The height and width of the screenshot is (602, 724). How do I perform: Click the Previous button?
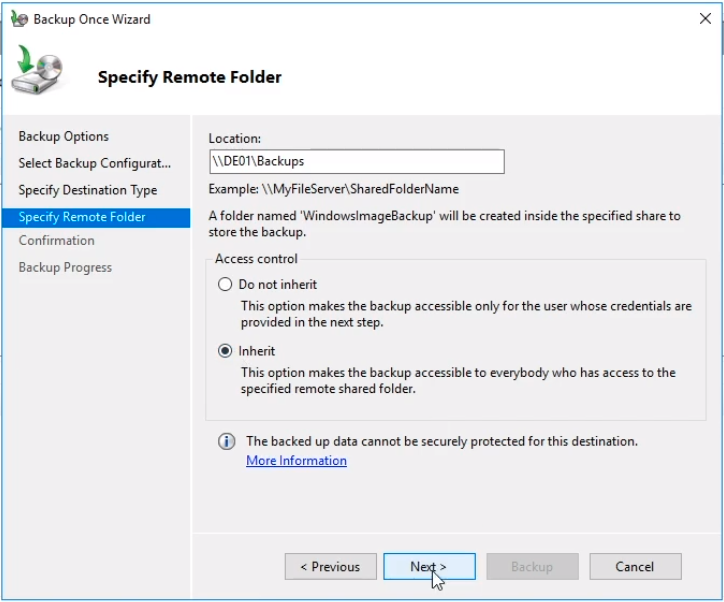pos(330,566)
